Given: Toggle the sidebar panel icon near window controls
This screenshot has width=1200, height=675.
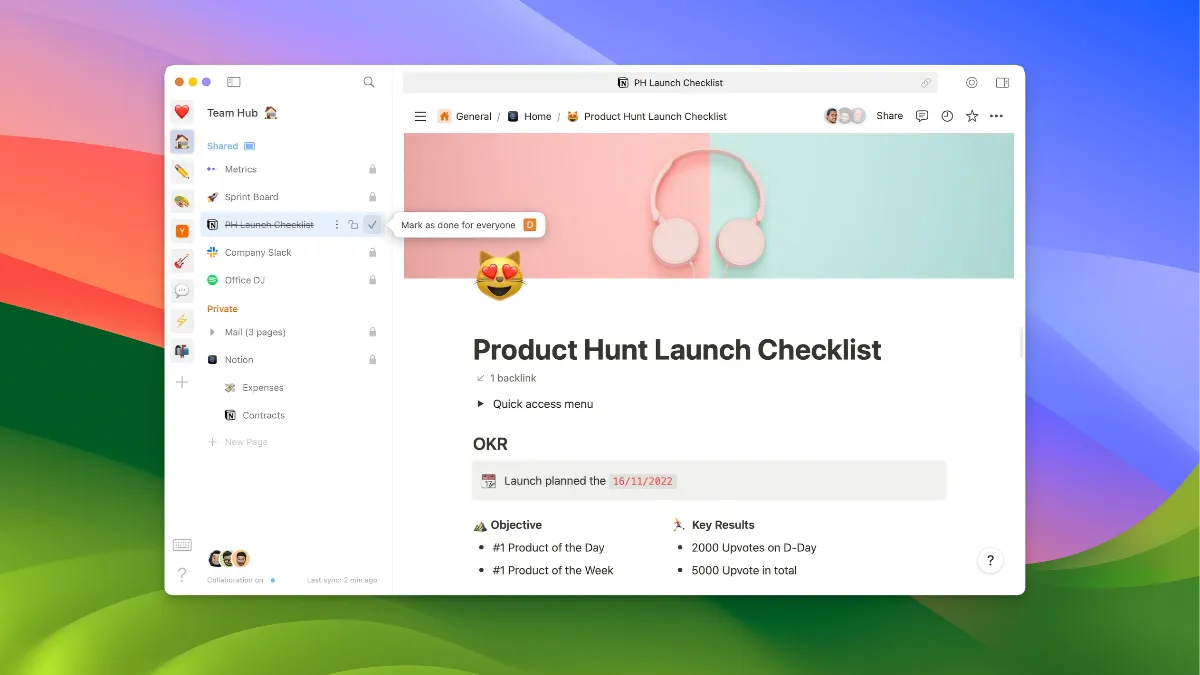Looking at the screenshot, I should [x=233, y=82].
